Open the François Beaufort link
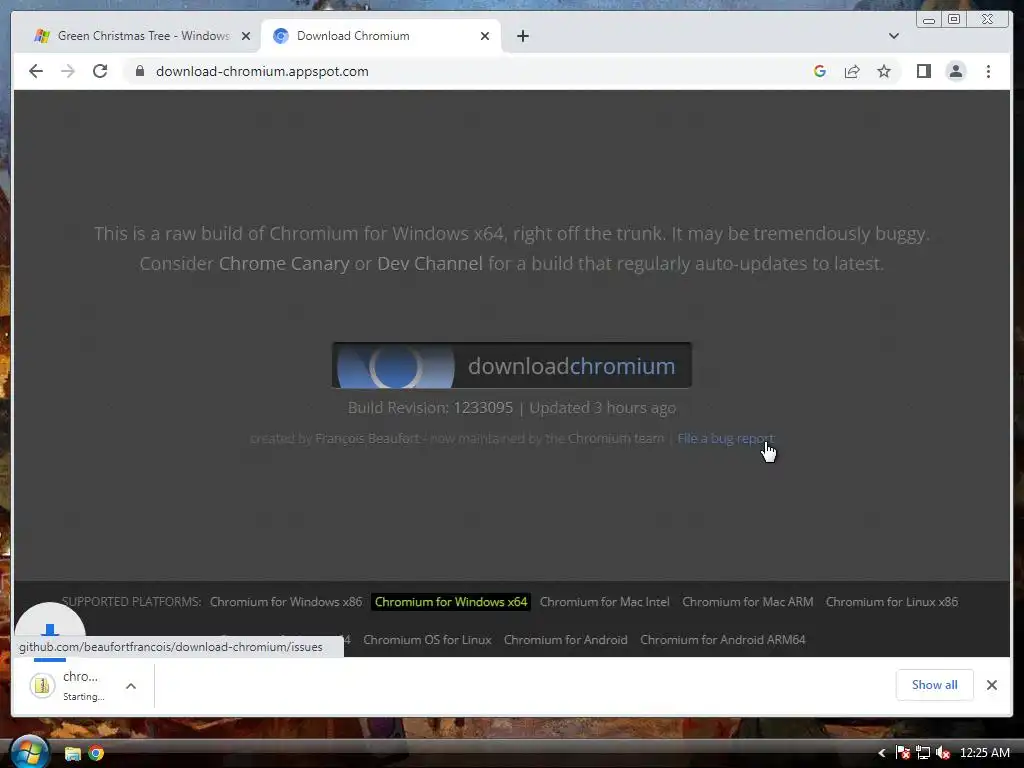This screenshot has width=1024, height=768. [367, 438]
